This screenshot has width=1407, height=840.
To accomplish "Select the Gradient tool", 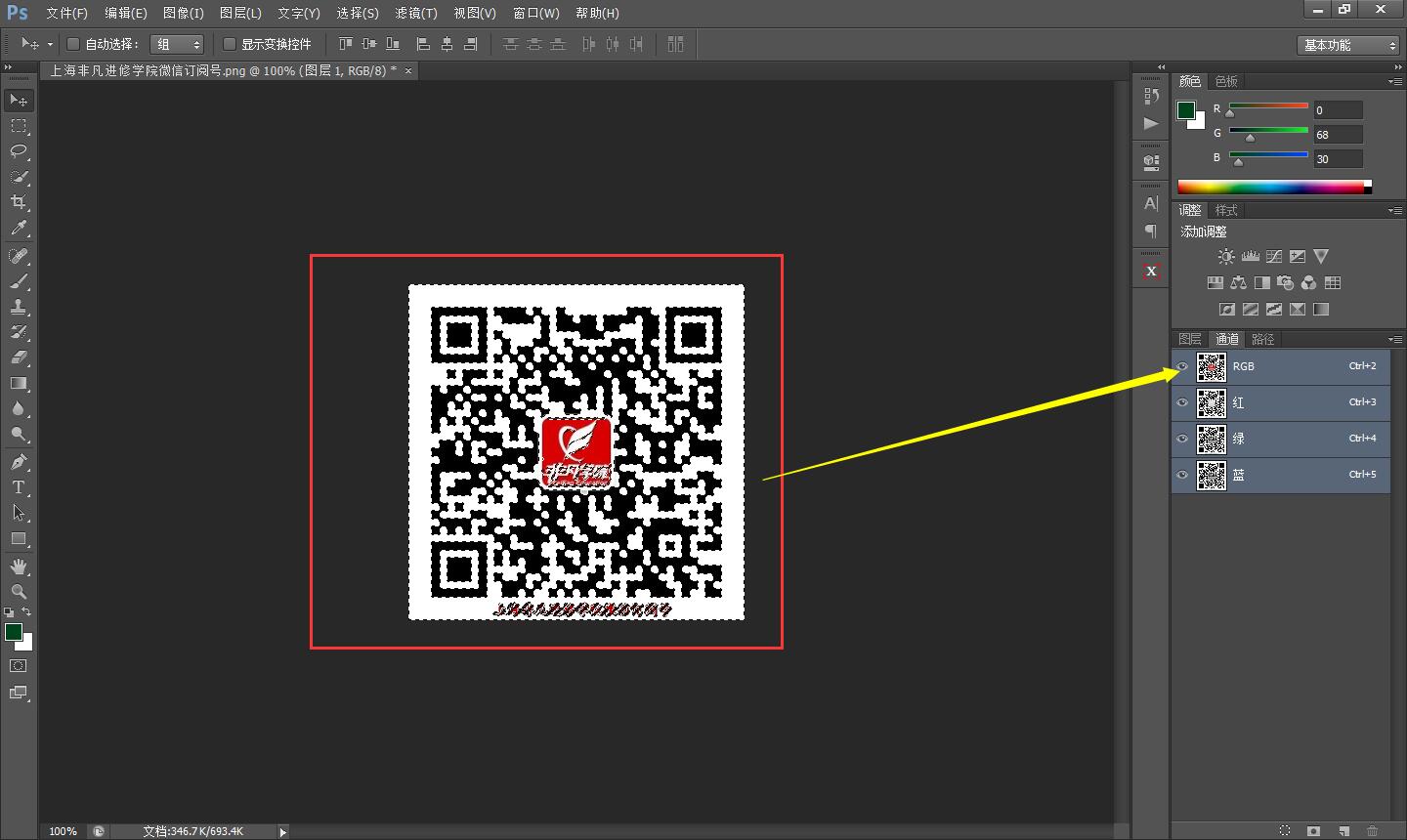I will pyautogui.click(x=19, y=383).
